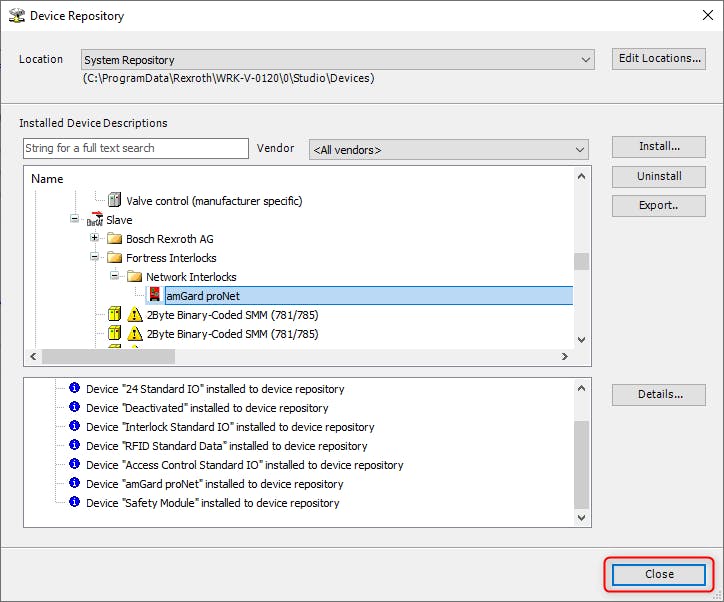Expand the Bosch Rexroth AG node
724x602 pixels.
point(95,238)
